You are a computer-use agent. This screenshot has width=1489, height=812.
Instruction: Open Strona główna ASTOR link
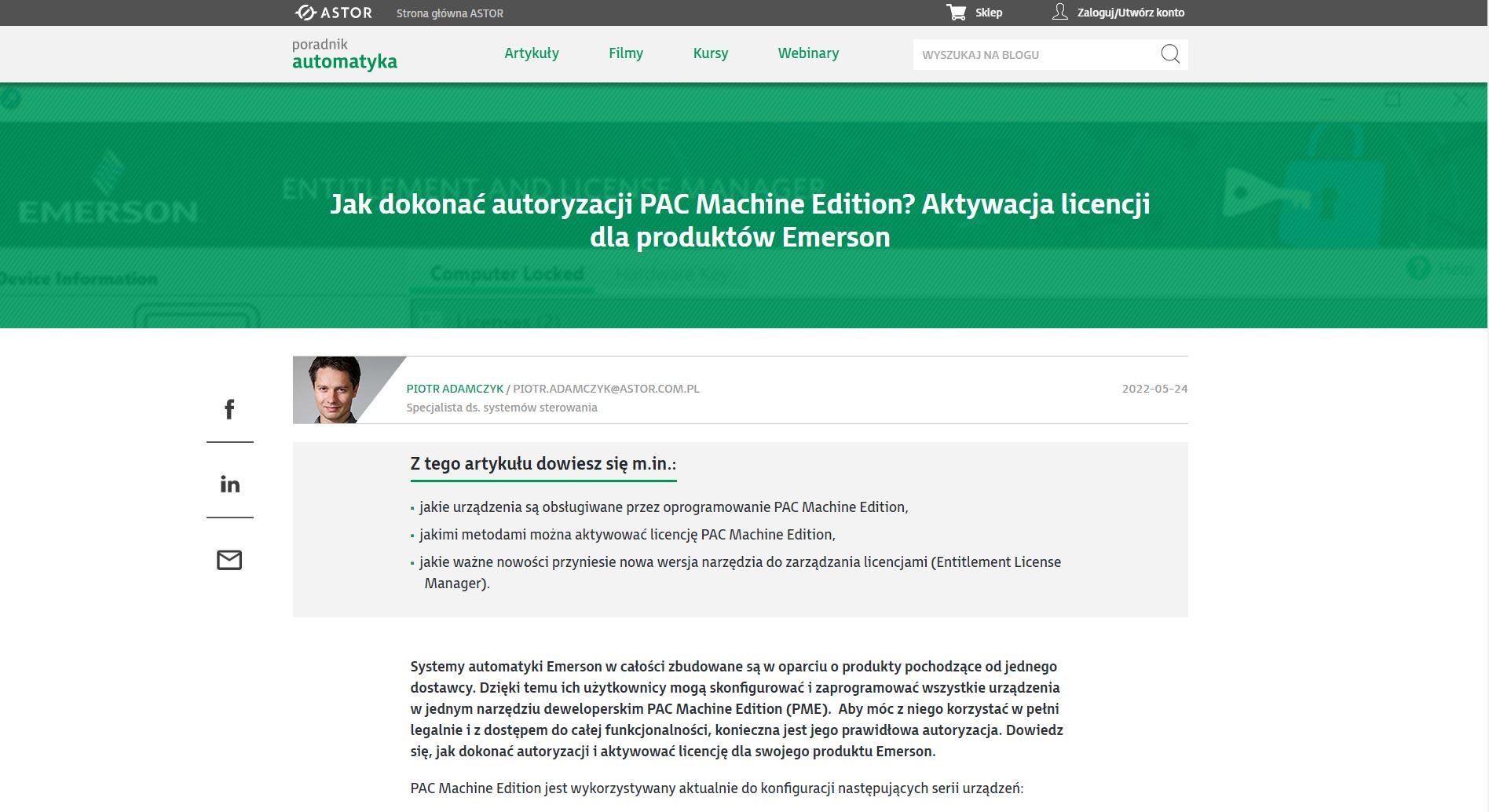click(x=450, y=13)
